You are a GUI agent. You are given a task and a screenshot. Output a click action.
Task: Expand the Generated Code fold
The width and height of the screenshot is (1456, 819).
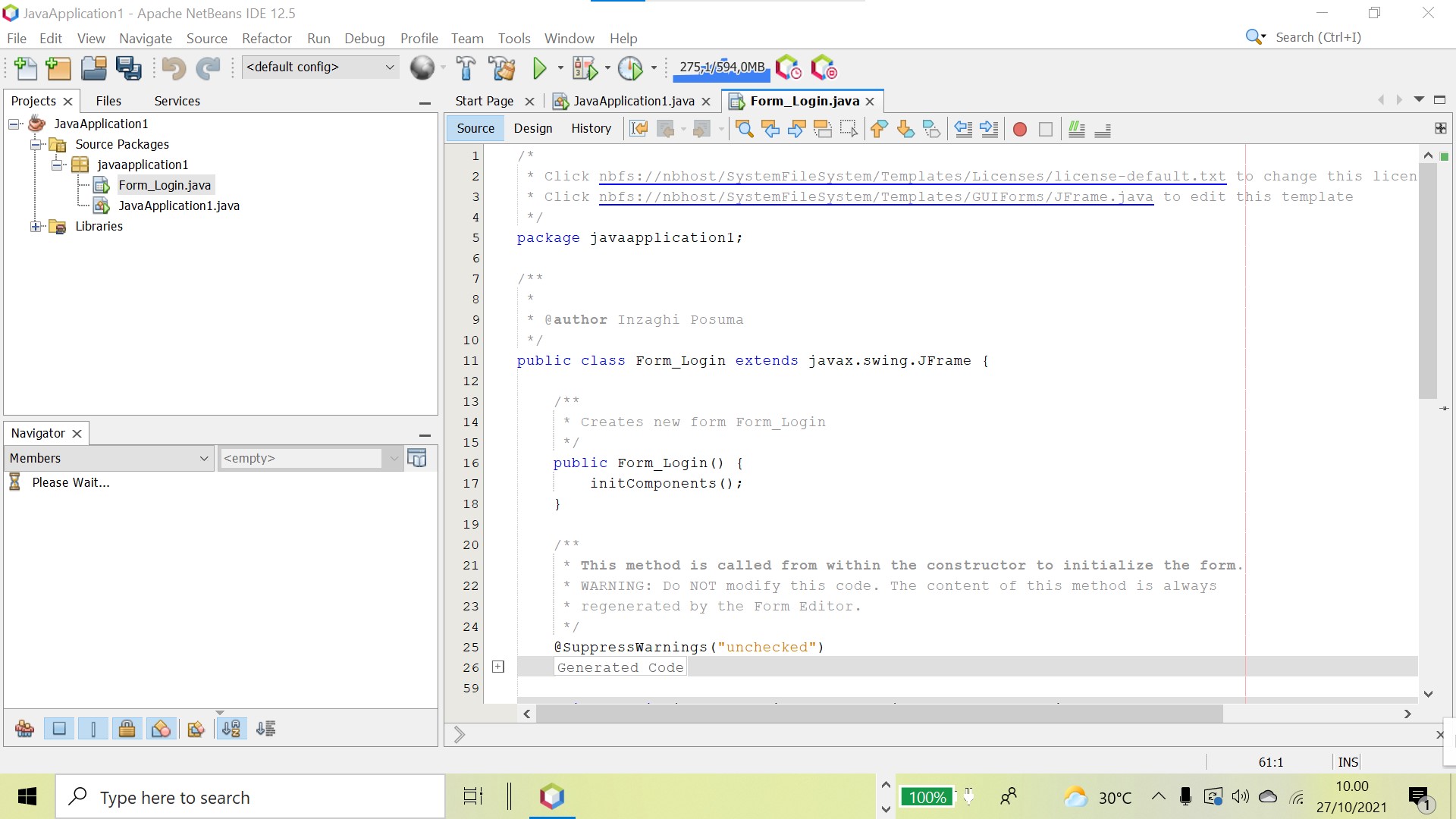498,667
